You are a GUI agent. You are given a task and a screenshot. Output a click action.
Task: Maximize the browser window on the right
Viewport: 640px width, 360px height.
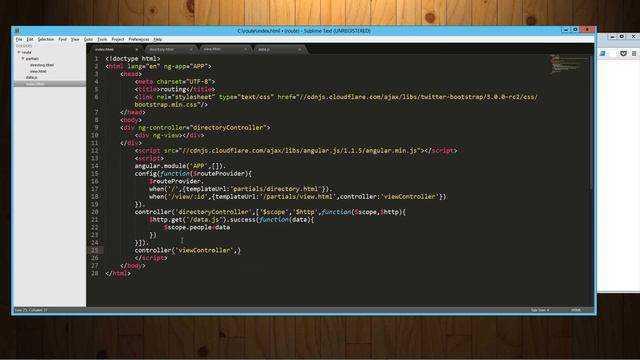(x=622, y=36)
